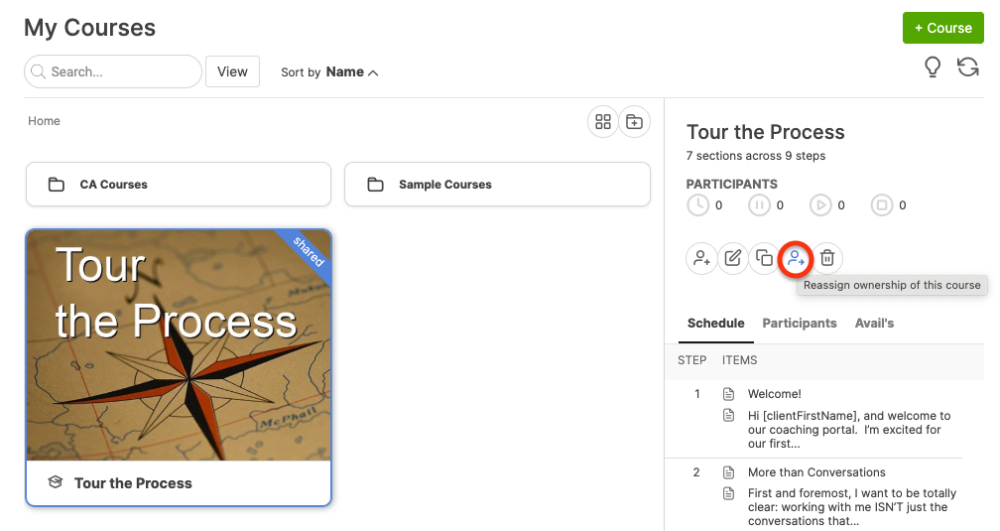Click the reassign ownership icon
This screenshot has height=531, width=1000.
[x=796, y=258]
